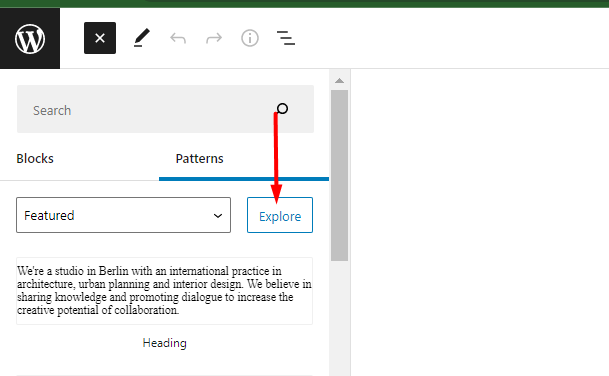Open the List View outline icon
Image resolution: width=609 pixels, height=376 pixels.
(285, 38)
